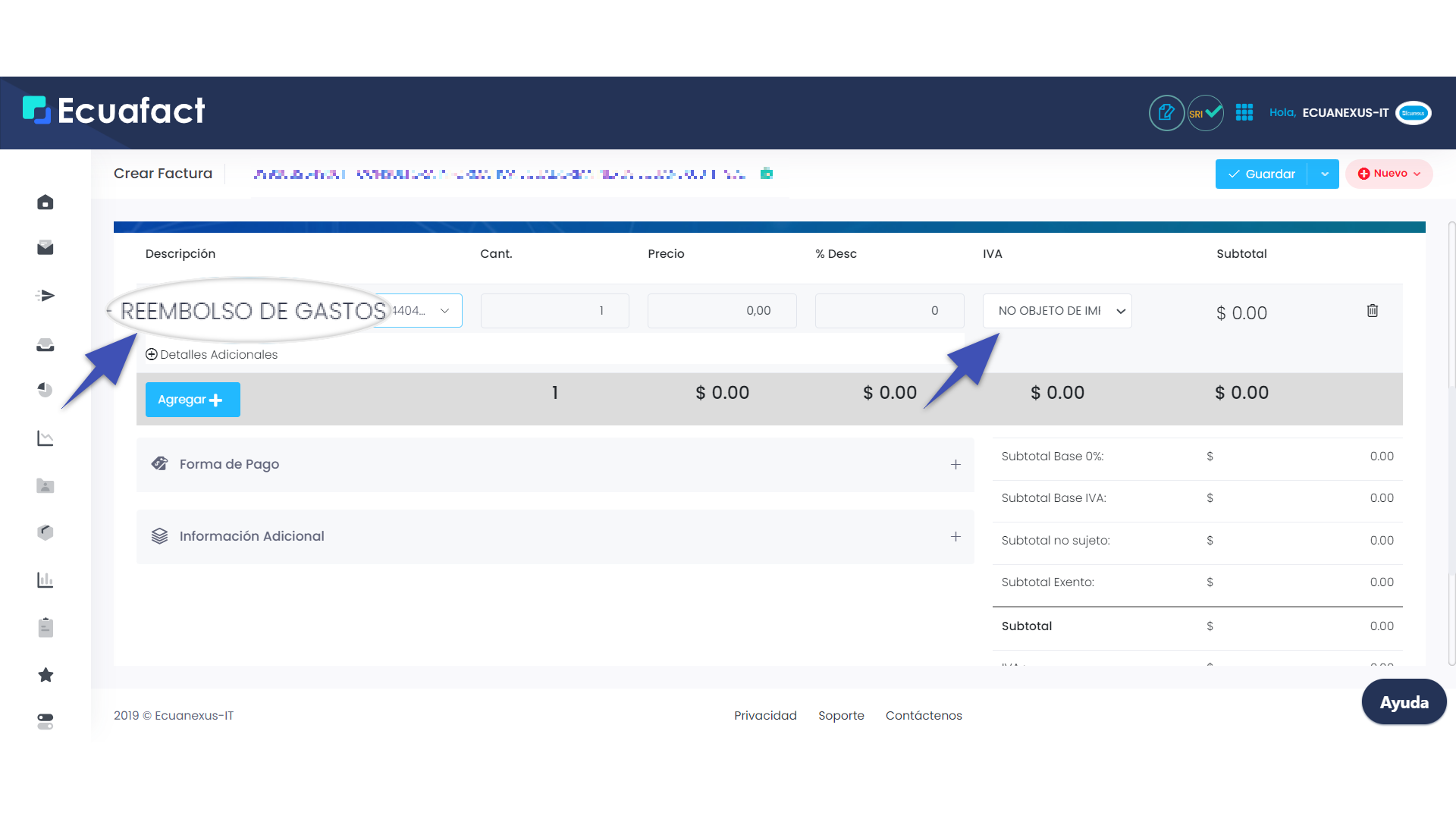This screenshot has height=819, width=1456.
Task: Open the product description dropdown arrow
Action: point(444,311)
